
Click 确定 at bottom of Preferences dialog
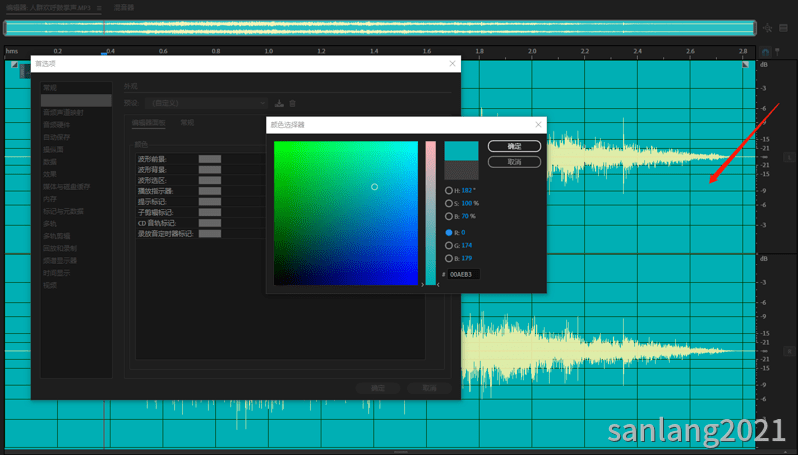(x=378, y=388)
